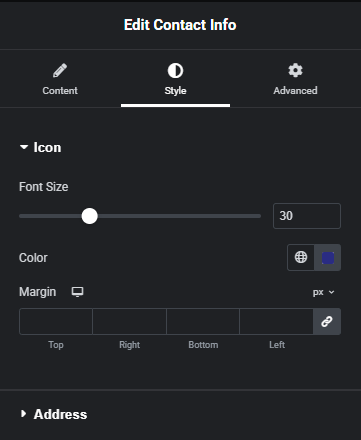Viewport: 361px width, 440px height.
Task: Open the px unit dropdown
Action: (x=323, y=292)
